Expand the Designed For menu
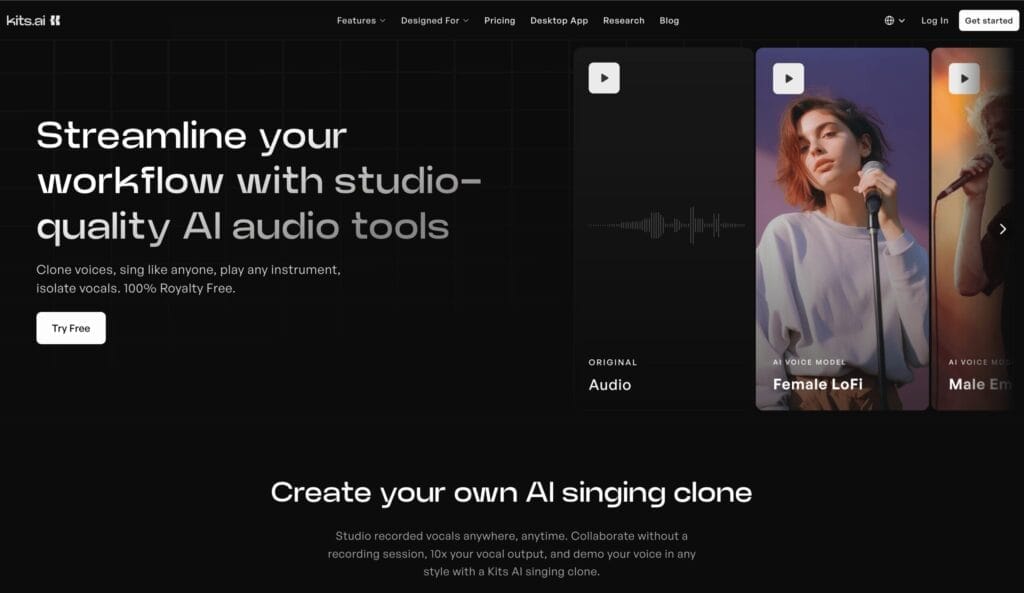The width and height of the screenshot is (1024, 593). pyautogui.click(x=434, y=20)
